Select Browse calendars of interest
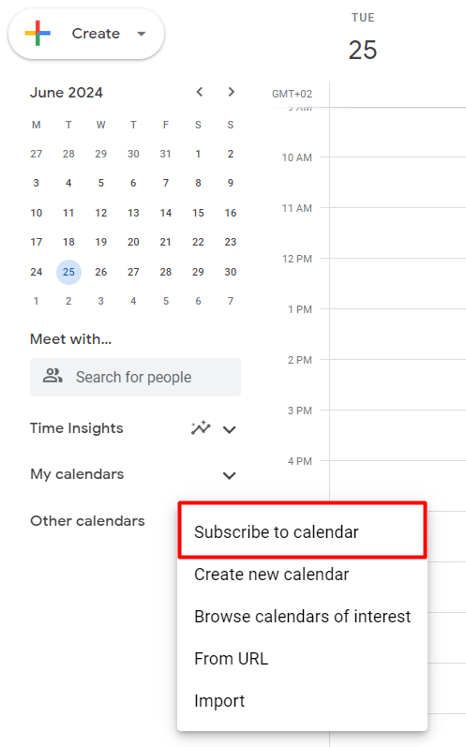Viewport: 466px width, 747px height. click(302, 616)
